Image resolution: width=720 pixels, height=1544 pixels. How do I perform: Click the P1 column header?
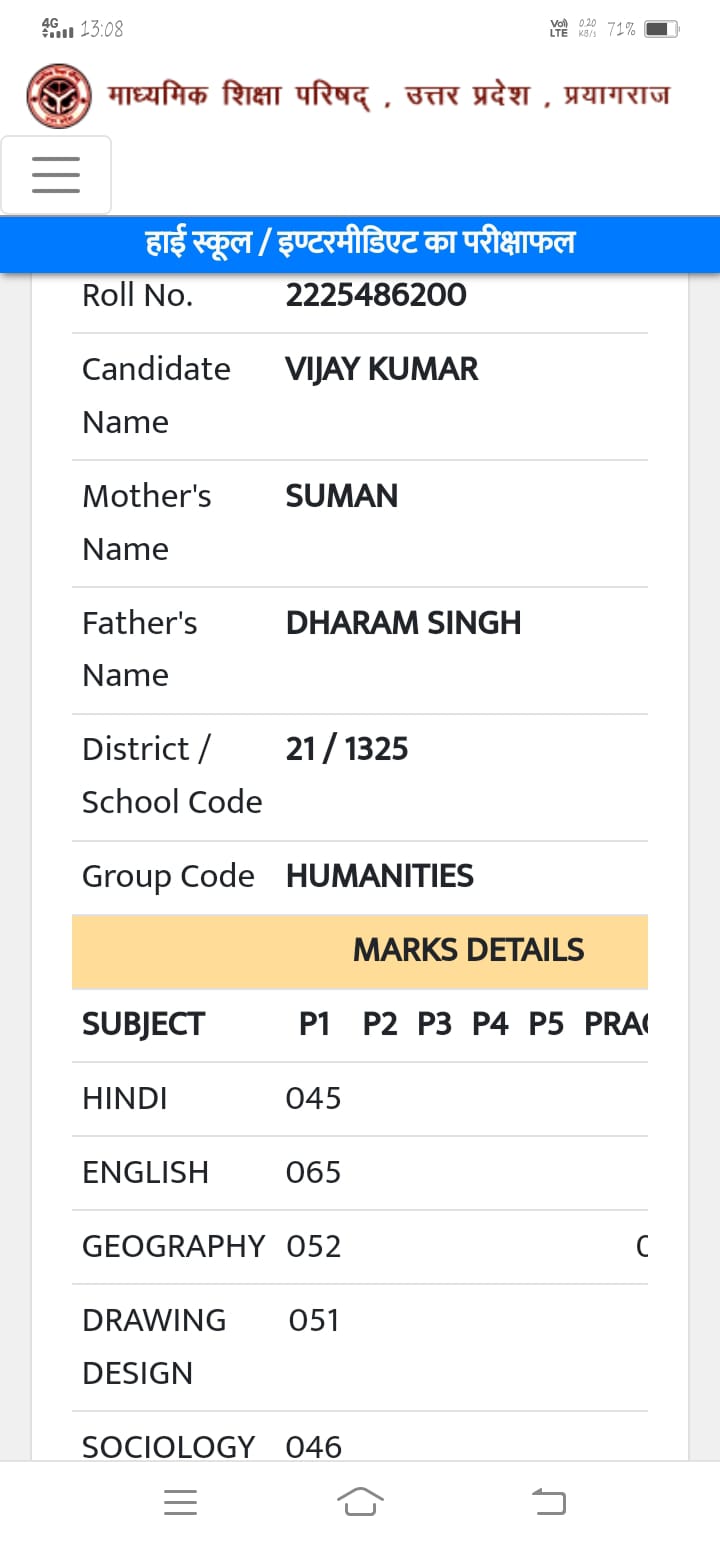pyautogui.click(x=314, y=1025)
